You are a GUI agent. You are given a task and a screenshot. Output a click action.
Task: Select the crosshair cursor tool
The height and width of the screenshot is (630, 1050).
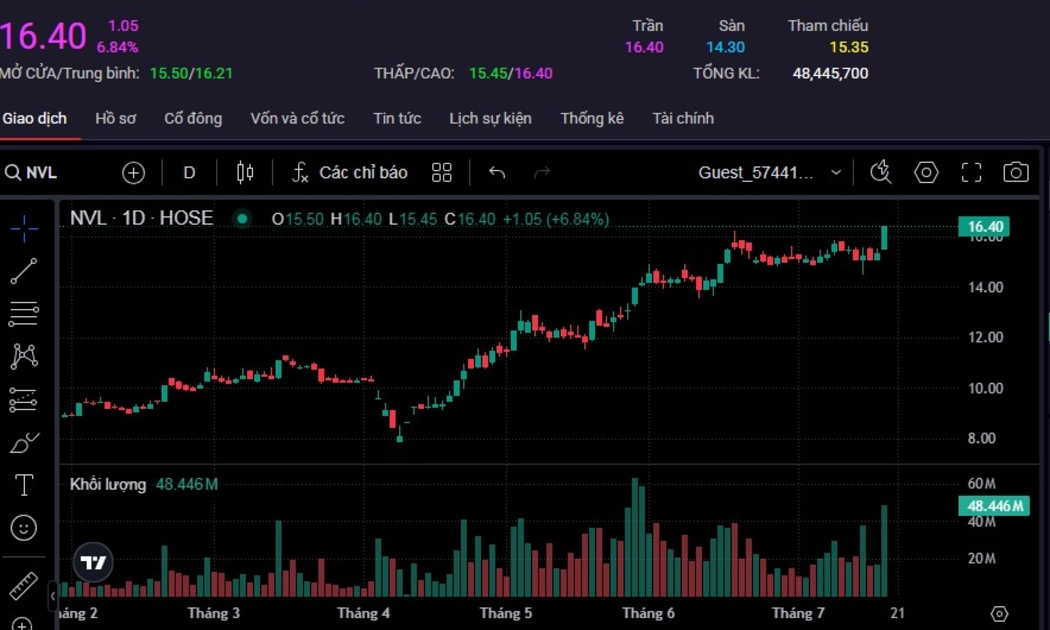pos(24,229)
